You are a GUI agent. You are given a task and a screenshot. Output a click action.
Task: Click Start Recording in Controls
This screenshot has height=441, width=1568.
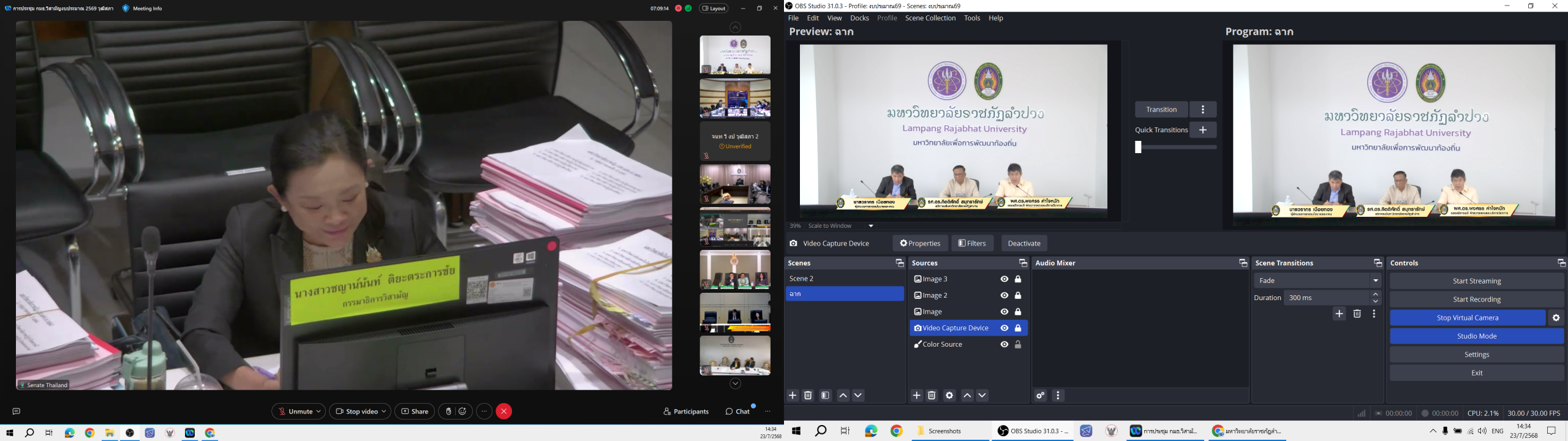pyautogui.click(x=1477, y=300)
